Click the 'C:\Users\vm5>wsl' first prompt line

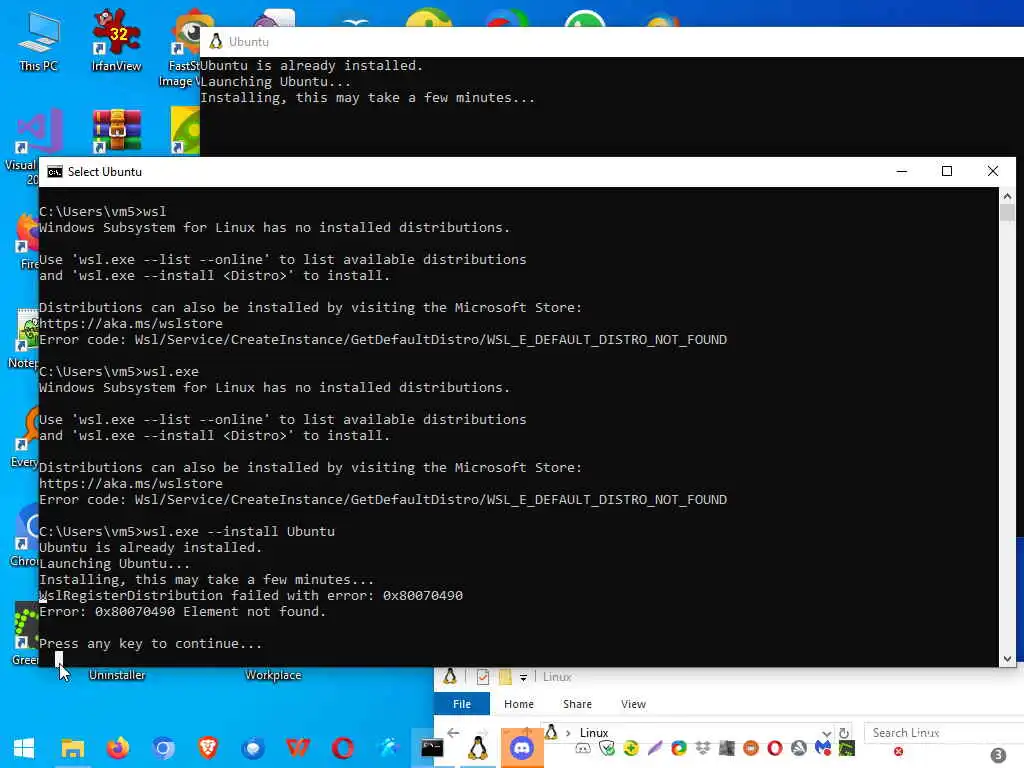[103, 212]
